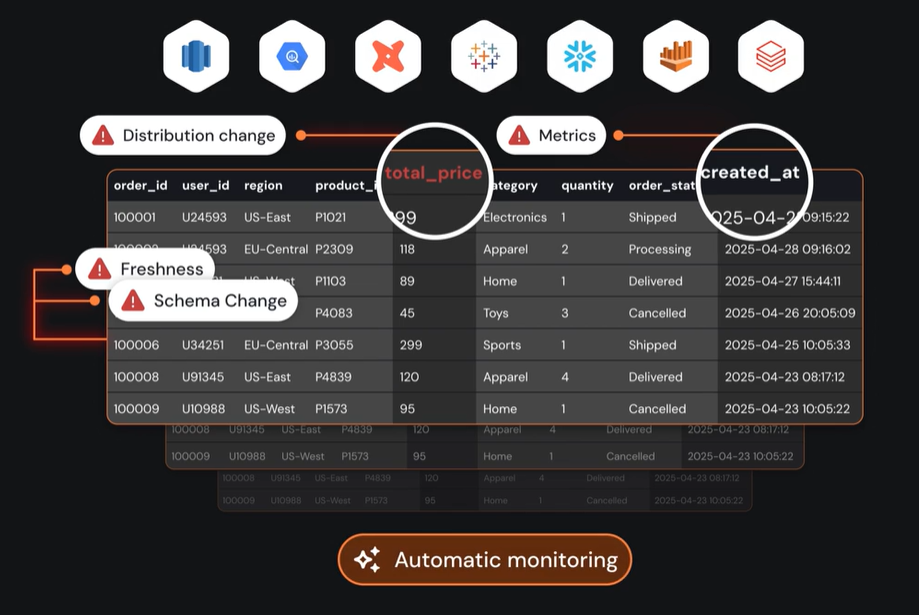
Task: Select timestamp 2025-04-25 10:05:33
Action: (787, 345)
